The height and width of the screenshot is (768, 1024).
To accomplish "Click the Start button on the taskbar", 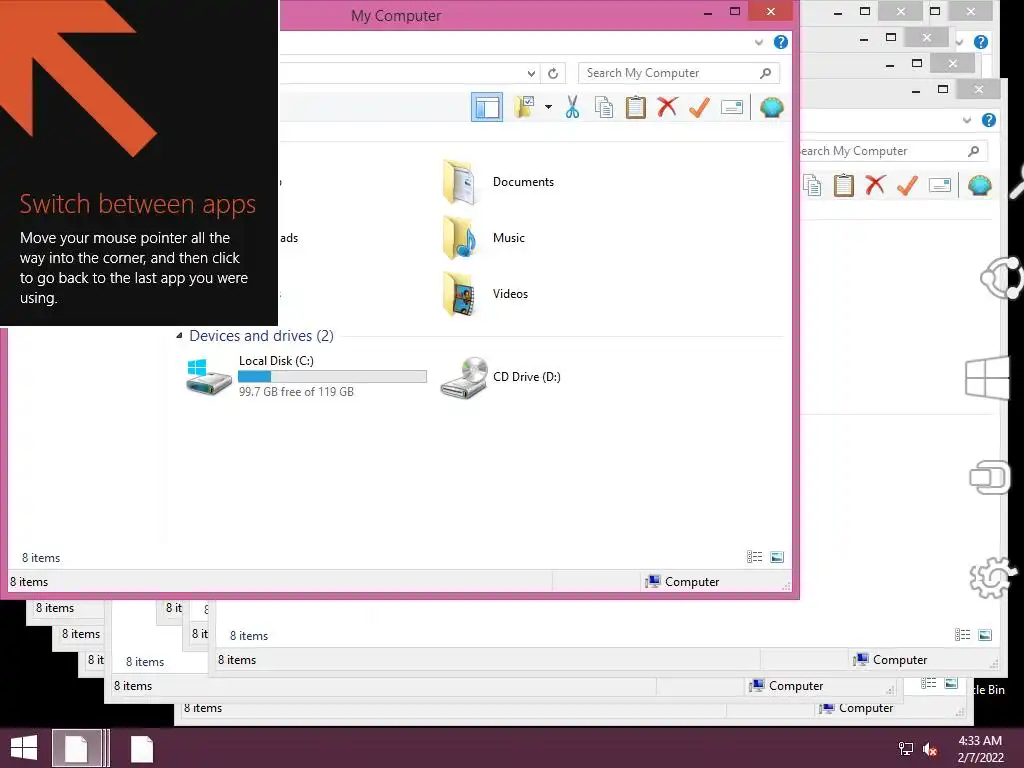I will 24,748.
